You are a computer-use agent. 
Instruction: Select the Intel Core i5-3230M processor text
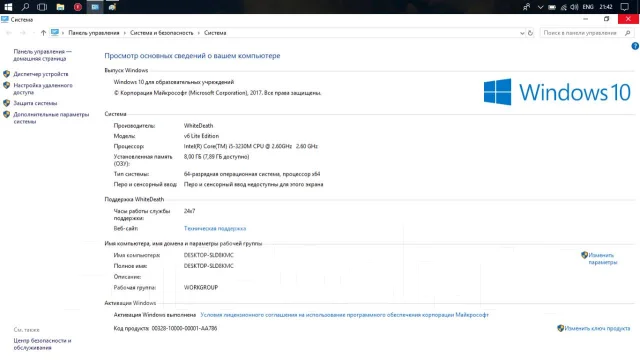pyautogui.click(x=251, y=146)
